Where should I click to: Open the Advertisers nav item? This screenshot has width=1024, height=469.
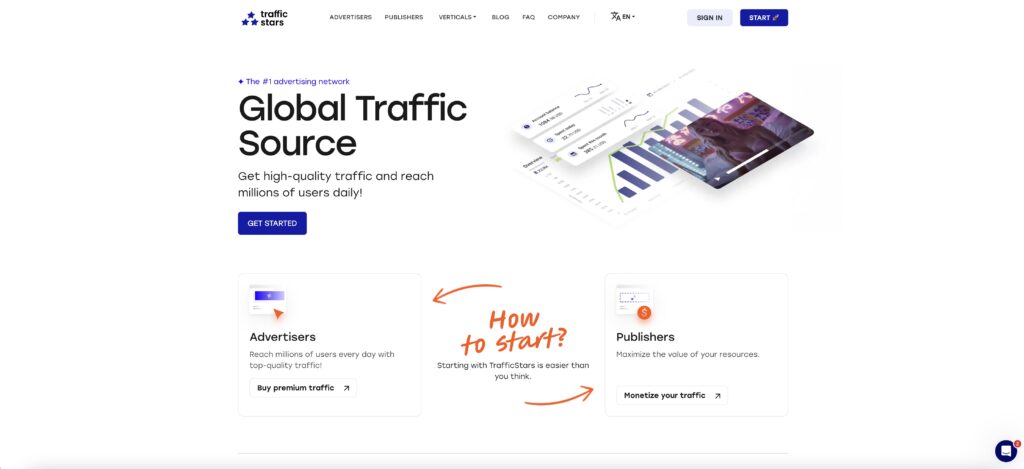tap(351, 18)
